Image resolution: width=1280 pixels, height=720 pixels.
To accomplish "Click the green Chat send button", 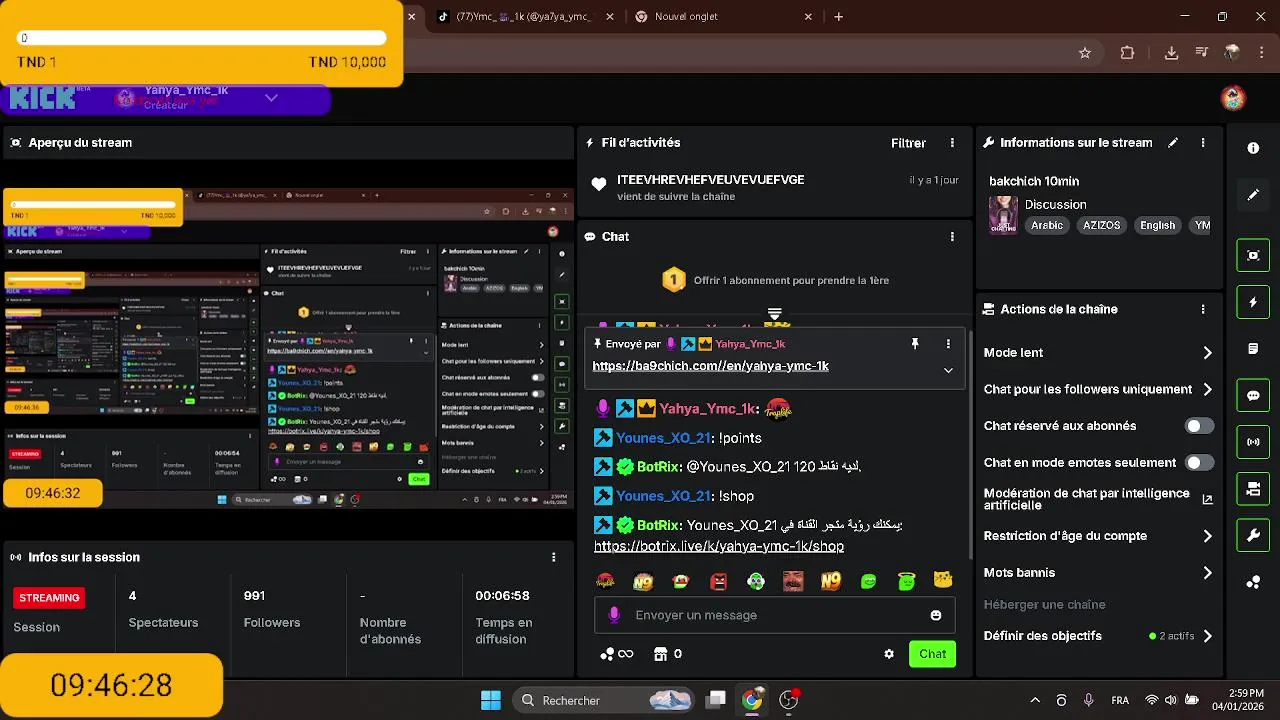I will [x=932, y=654].
